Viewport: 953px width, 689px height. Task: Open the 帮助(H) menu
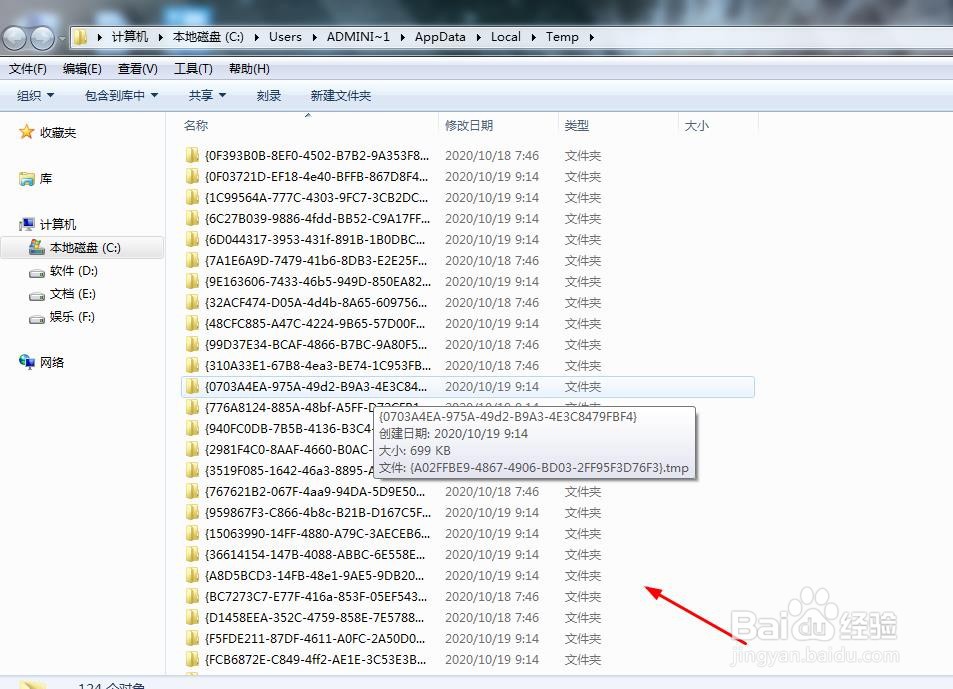[x=249, y=69]
